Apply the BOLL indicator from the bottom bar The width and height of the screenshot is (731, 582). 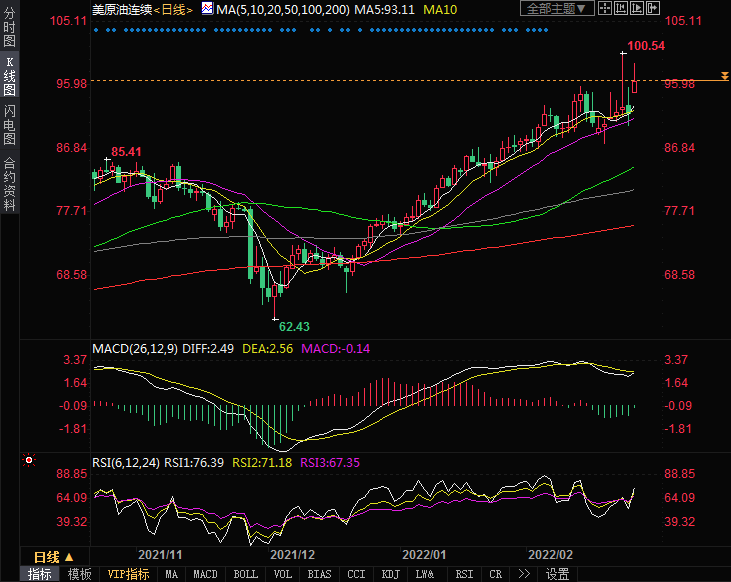pos(245,574)
